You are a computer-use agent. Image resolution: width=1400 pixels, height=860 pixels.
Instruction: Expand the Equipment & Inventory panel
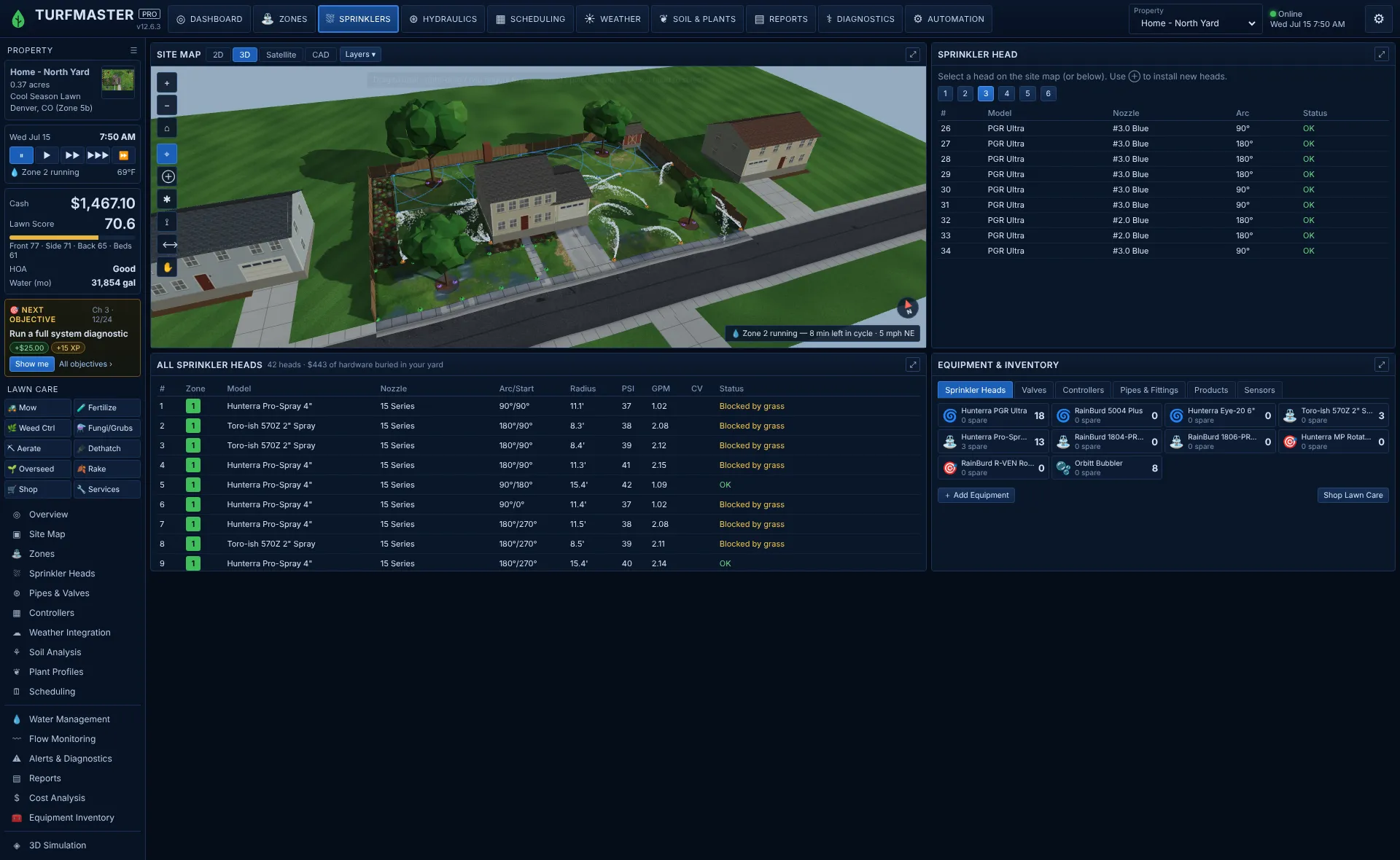pos(1381,365)
